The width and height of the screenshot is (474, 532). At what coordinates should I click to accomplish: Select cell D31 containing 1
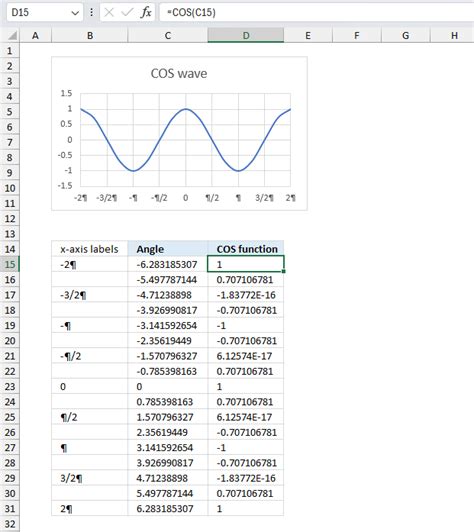click(246, 509)
